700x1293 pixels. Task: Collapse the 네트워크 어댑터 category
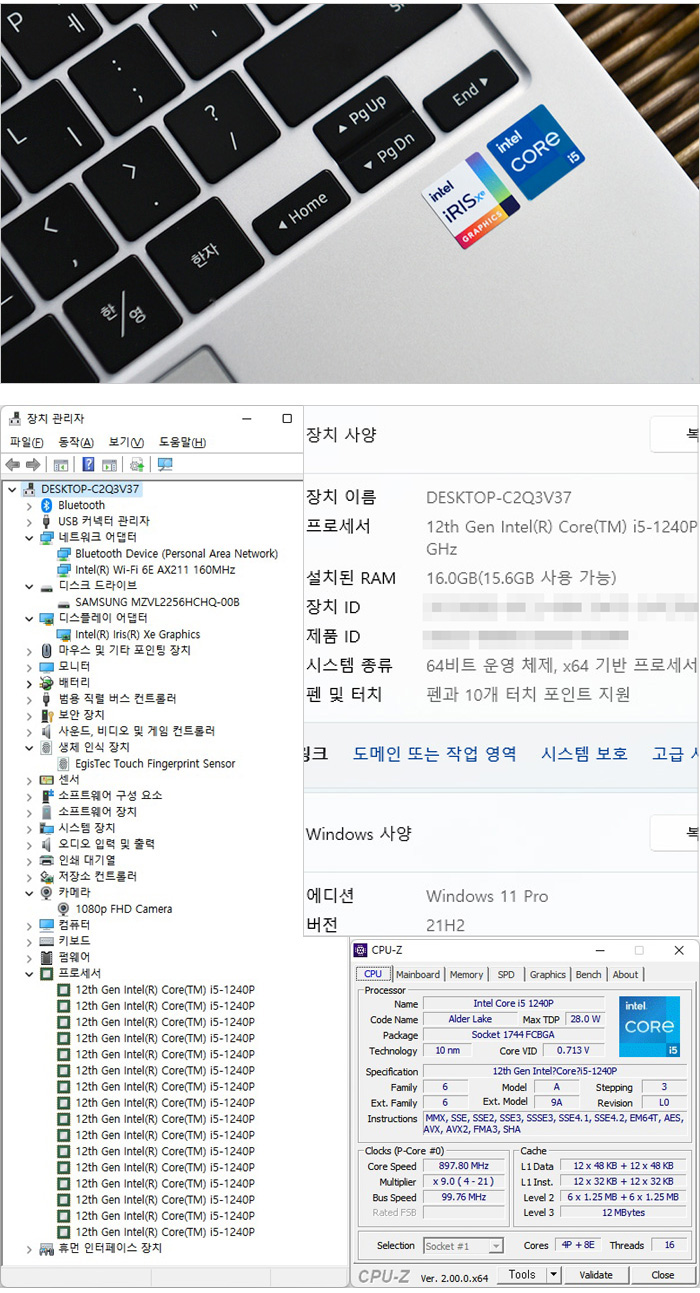tap(29, 537)
